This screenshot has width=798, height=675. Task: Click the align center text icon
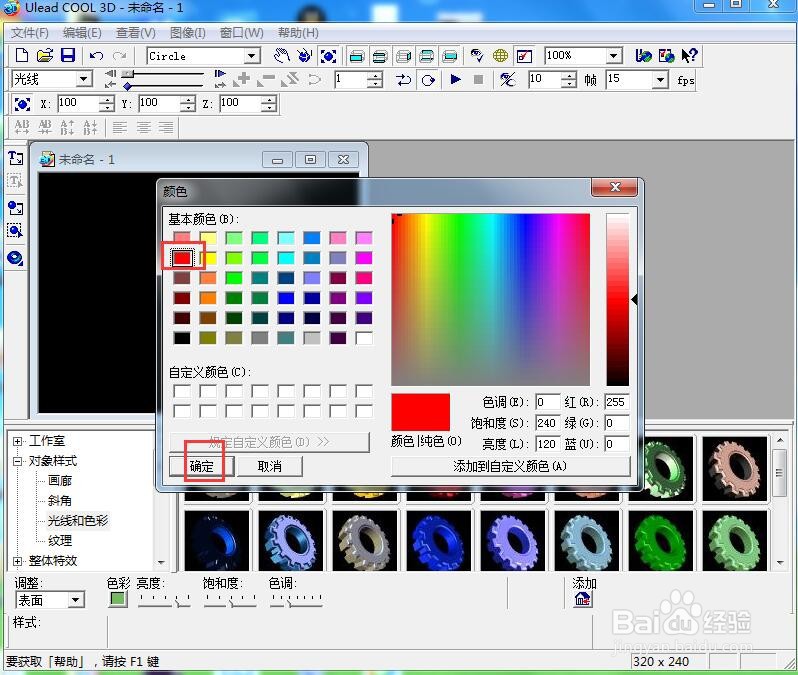tap(144, 127)
